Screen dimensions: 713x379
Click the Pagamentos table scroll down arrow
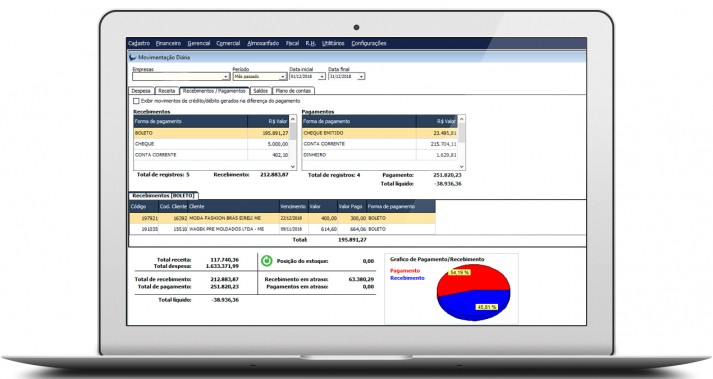(462, 167)
